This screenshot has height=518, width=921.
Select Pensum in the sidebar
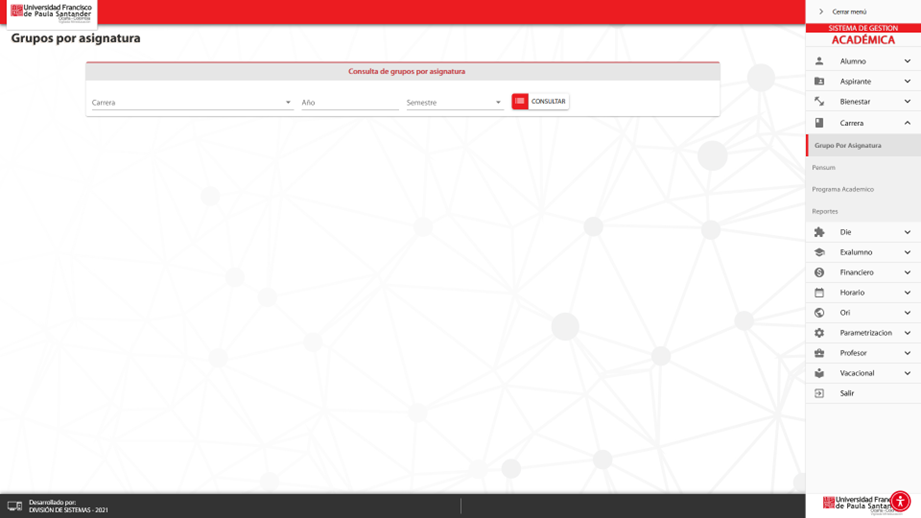click(824, 167)
